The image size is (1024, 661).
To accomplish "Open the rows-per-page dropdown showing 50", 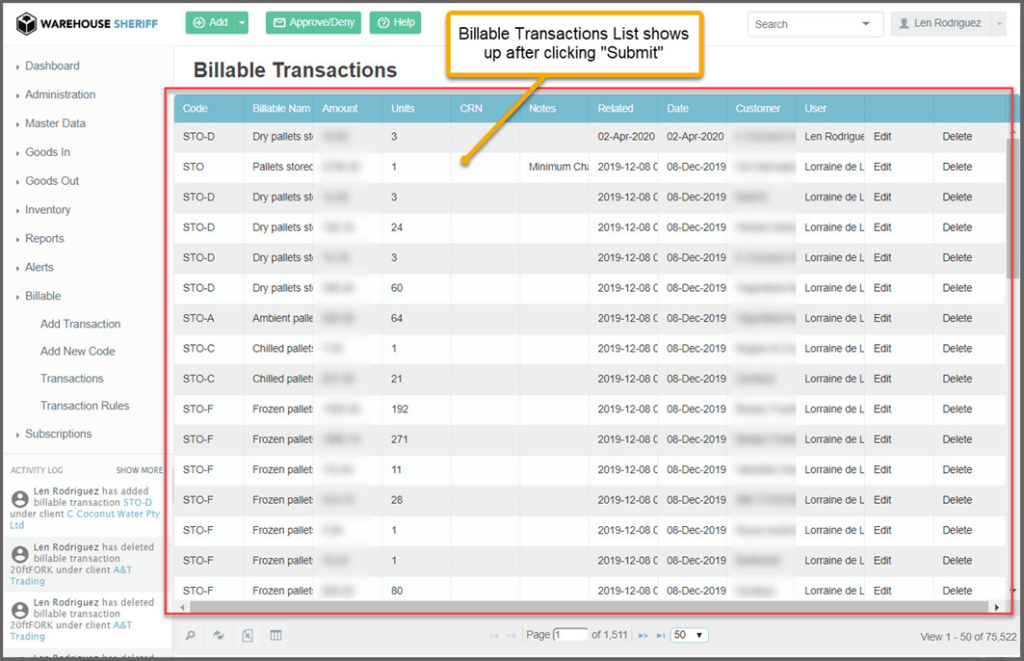I will point(689,635).
